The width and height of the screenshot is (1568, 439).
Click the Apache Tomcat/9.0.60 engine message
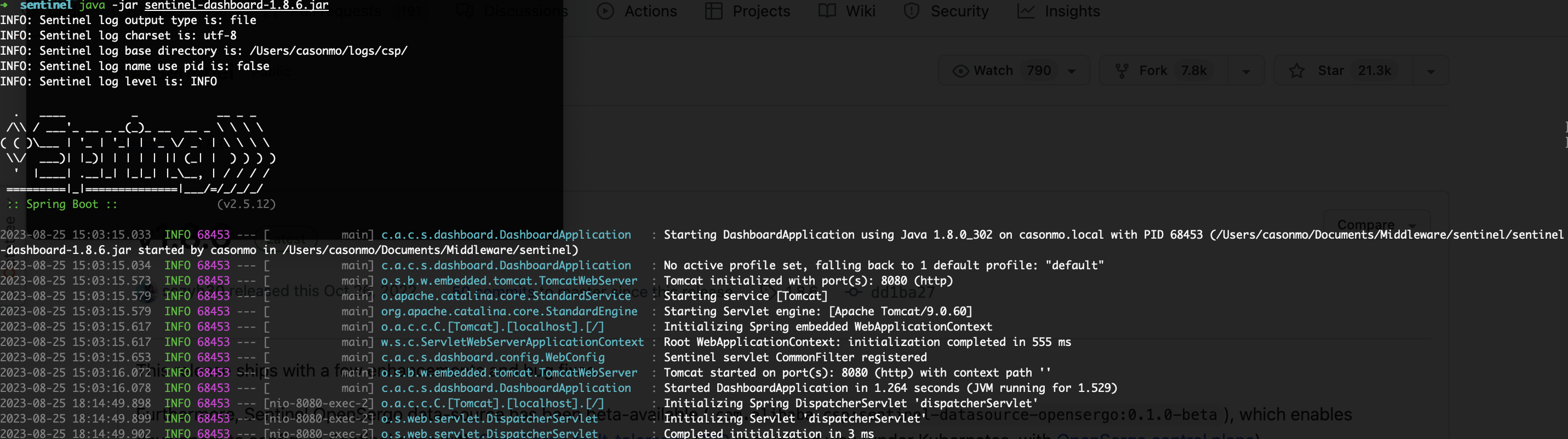click(818, 311)
